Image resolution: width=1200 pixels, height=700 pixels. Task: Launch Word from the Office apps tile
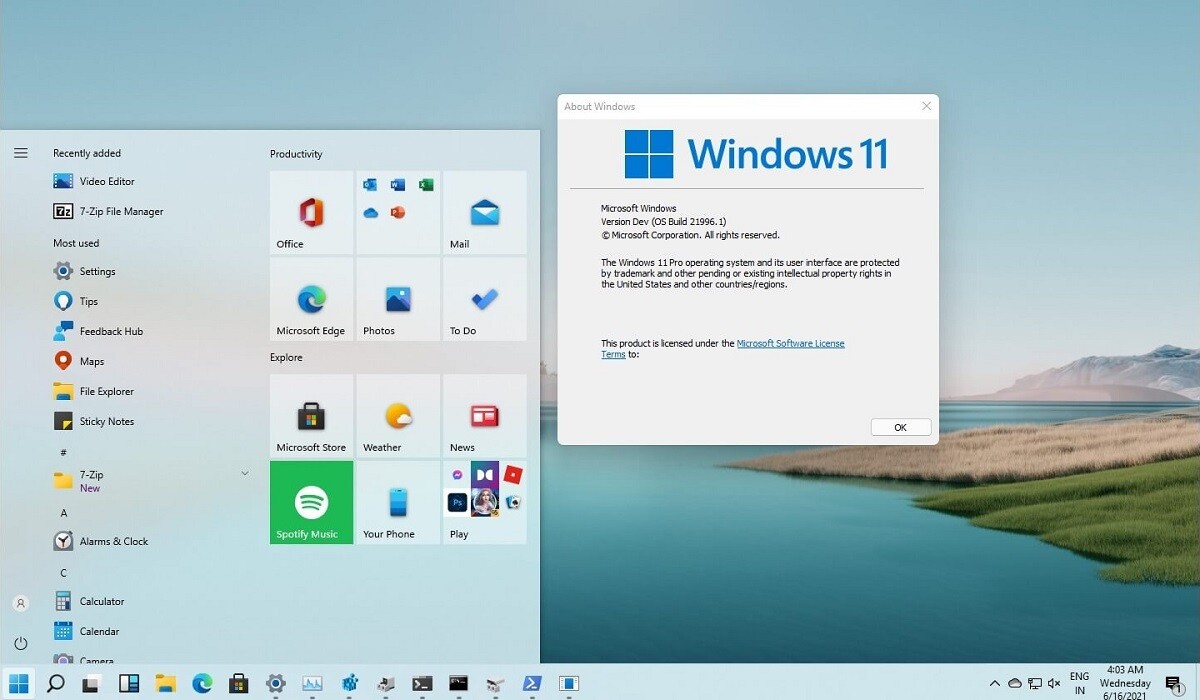point(398,185)
